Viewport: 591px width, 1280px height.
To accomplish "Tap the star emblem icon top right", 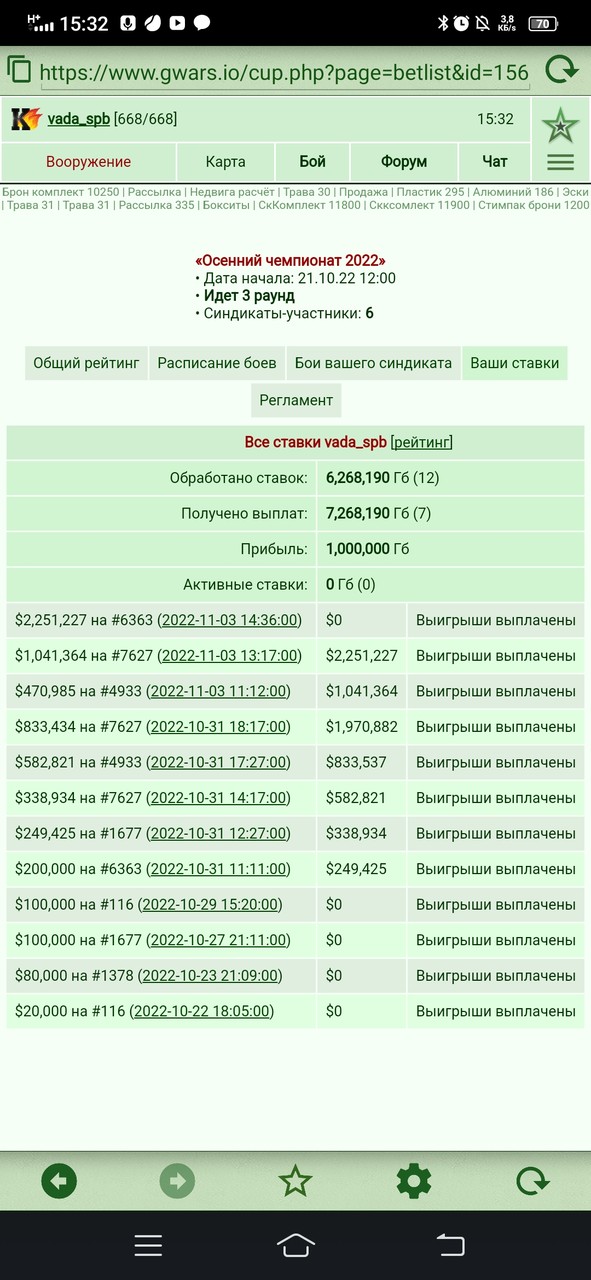I will tap(561, 125).
